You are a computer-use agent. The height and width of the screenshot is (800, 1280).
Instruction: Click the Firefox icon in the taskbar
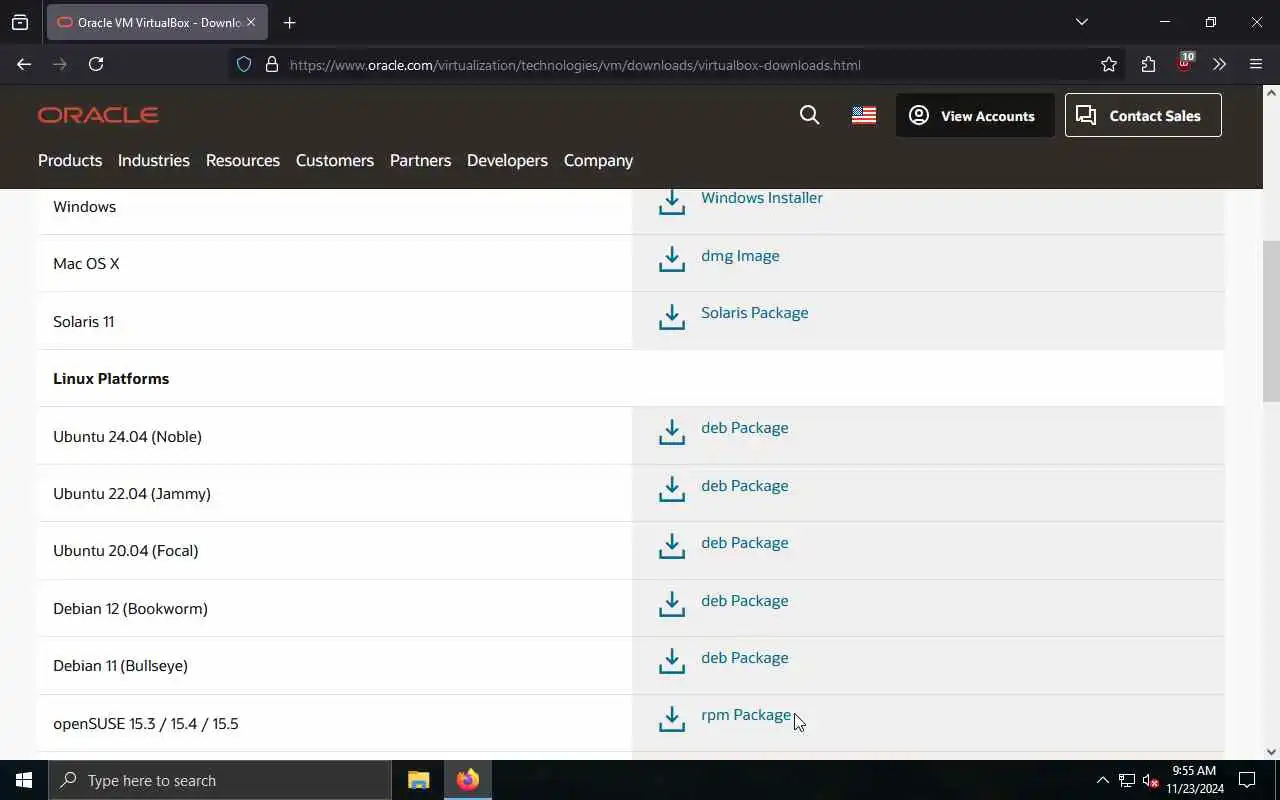click(x=468, y=780)
